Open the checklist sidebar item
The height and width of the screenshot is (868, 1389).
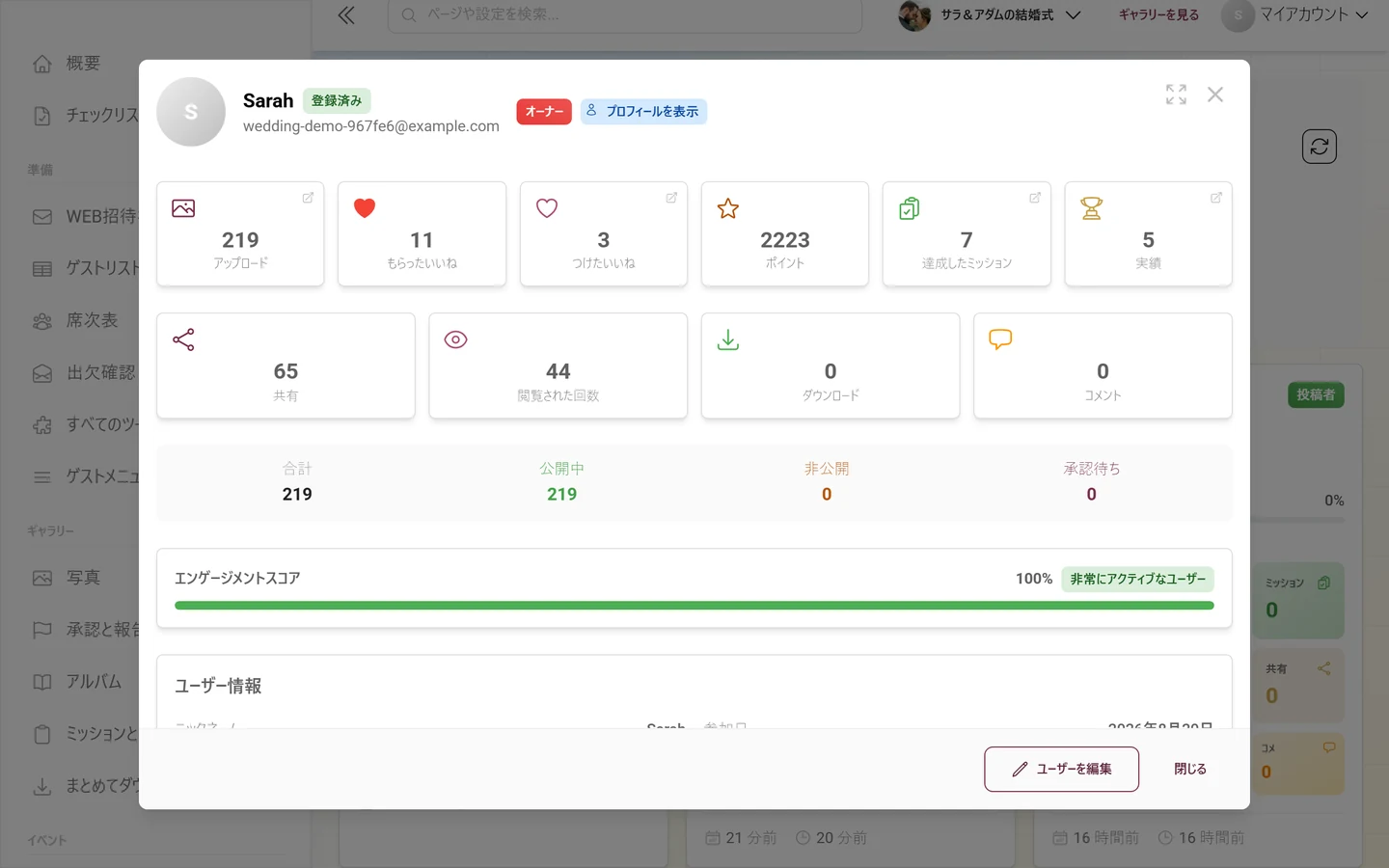click(83, 116)
